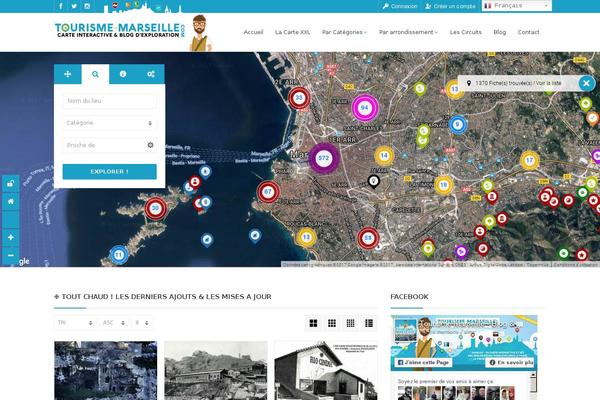Click the map home reset icon
This screenshot has height=400, width=600.
pos(11,201)
